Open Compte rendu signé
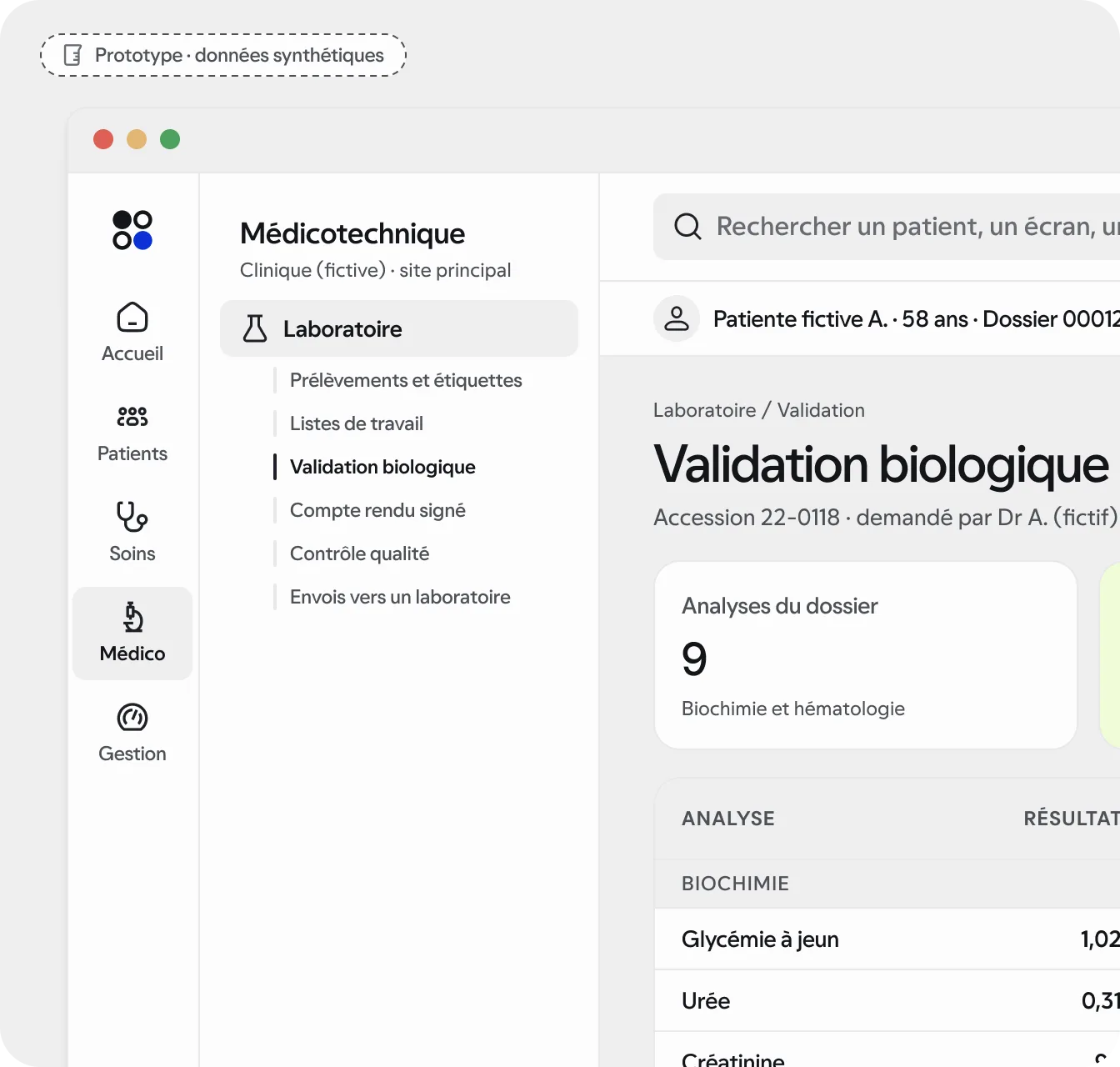This screenshot has width=1120, height=1067. (x=377, y=510)
